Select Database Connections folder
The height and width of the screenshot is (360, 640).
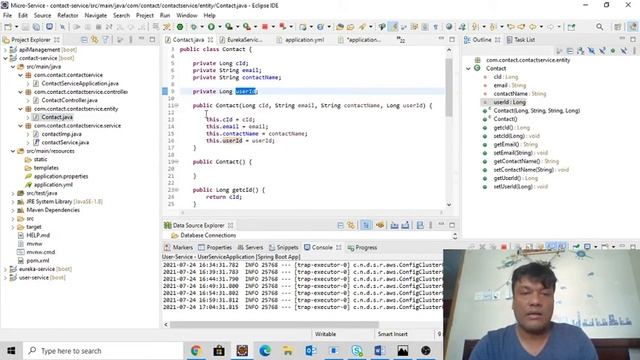point(208,236)
